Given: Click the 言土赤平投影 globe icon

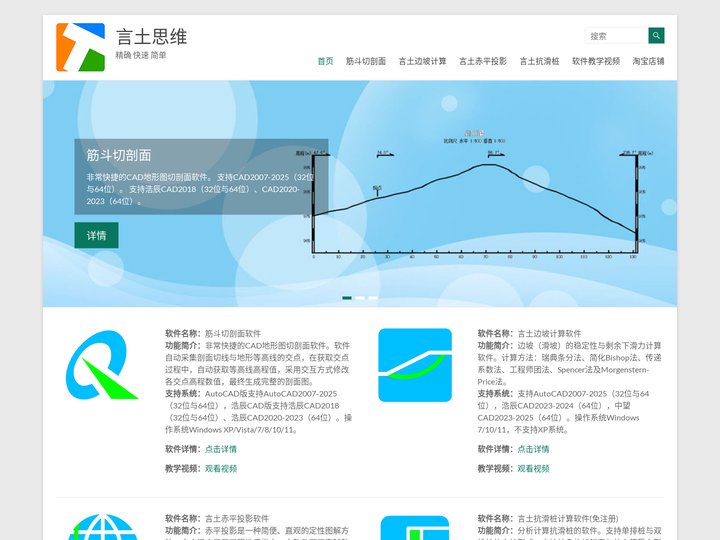Looking at the screenshot, I should (102, 527).
